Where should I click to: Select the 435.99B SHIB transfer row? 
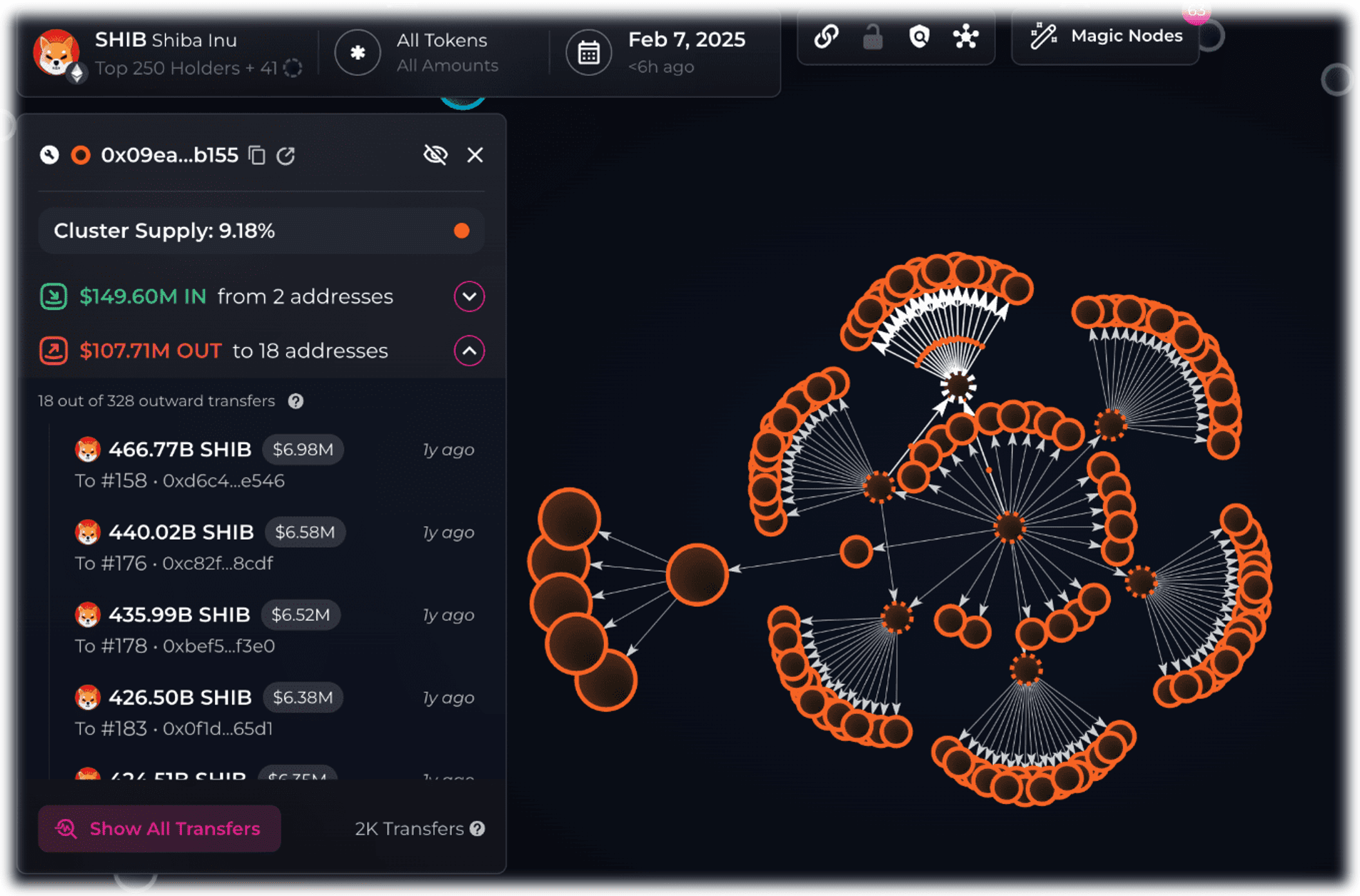pyautogui.click(x=274, y=630)
